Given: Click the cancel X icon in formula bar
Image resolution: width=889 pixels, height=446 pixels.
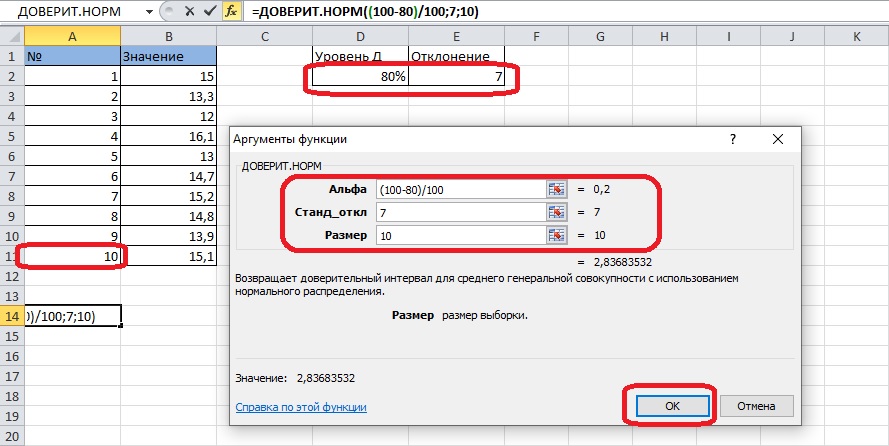Looking at the screenshot, I should pyautogui.click(x=190, y=11).
